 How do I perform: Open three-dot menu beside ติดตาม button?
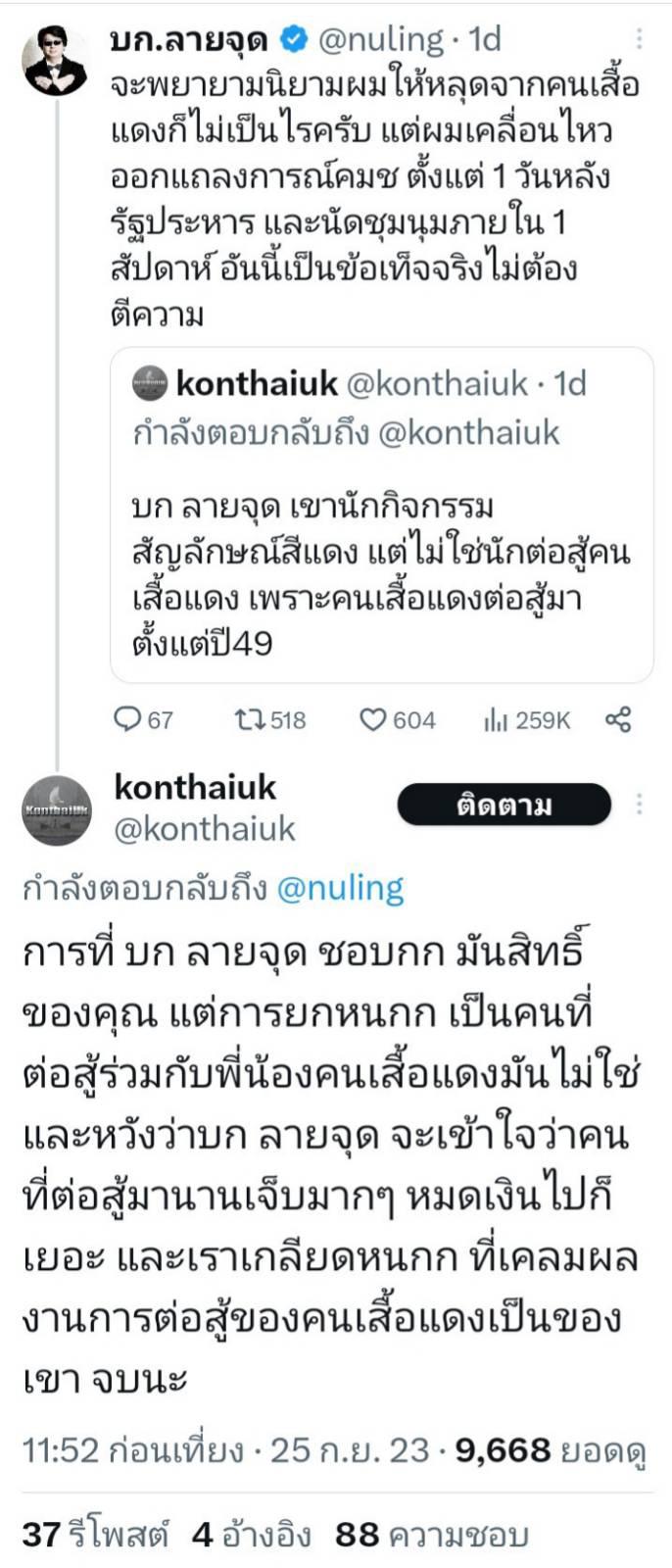(640, 805)
